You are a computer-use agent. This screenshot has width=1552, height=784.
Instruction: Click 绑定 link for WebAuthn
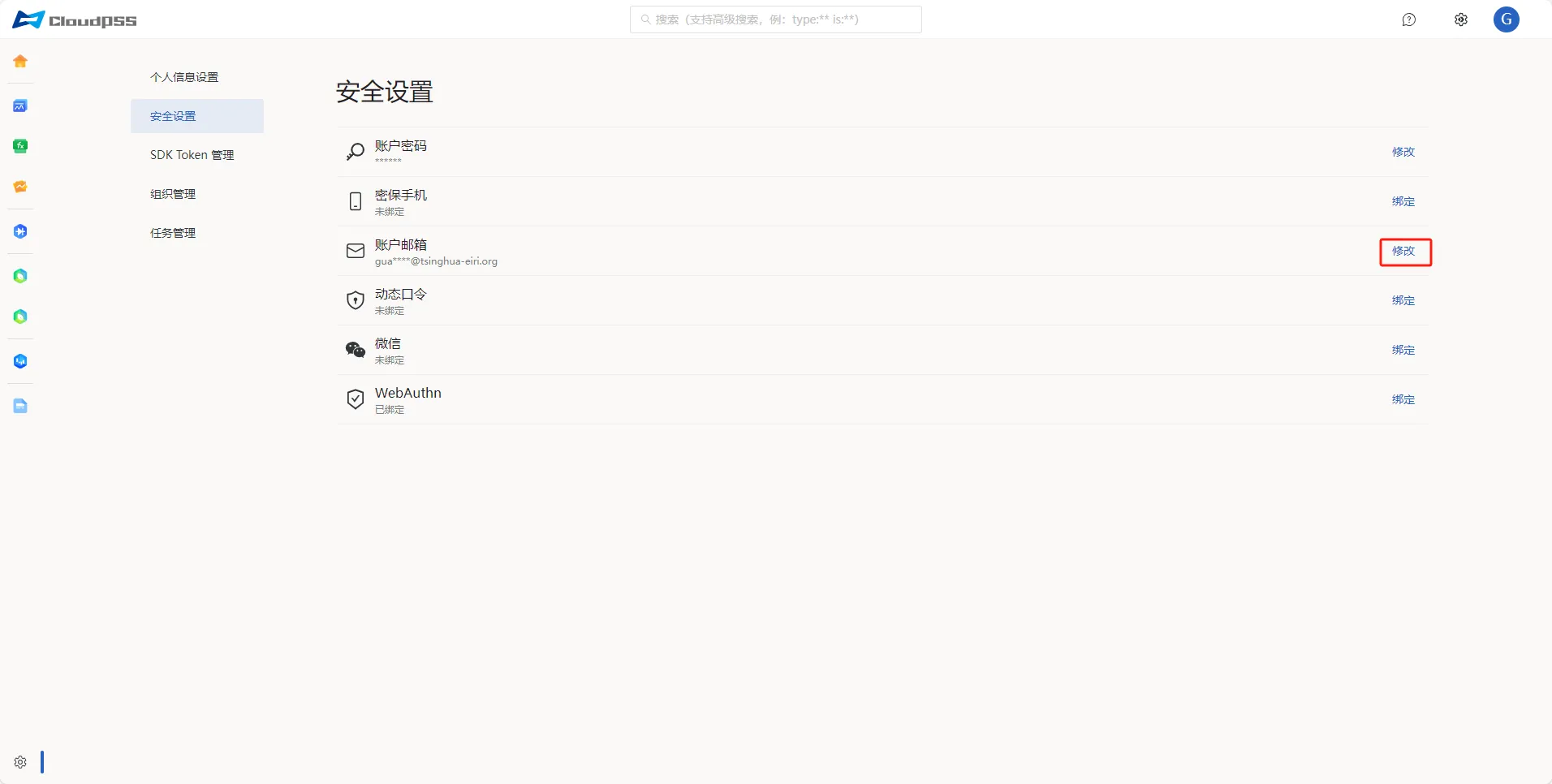click(1403, 399)
